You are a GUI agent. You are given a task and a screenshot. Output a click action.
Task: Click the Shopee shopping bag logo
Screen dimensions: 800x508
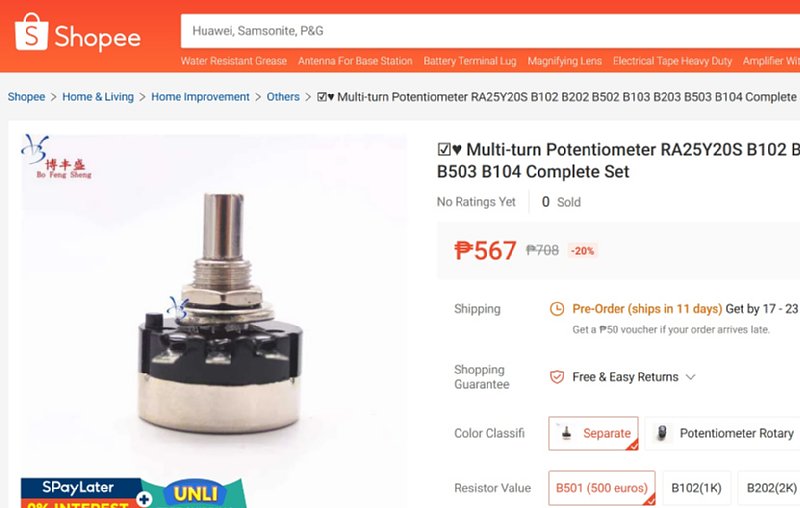click(x=32, y=32)
